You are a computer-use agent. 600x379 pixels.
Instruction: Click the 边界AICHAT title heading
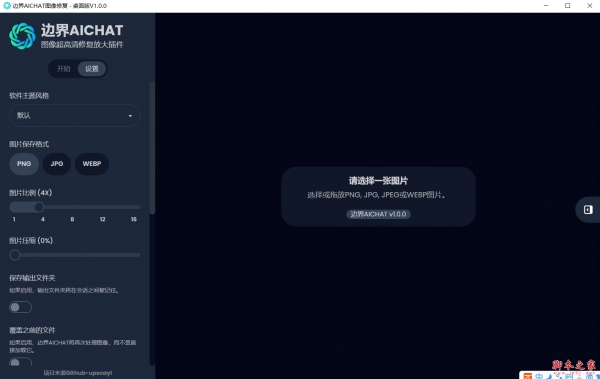coord(82,30)
